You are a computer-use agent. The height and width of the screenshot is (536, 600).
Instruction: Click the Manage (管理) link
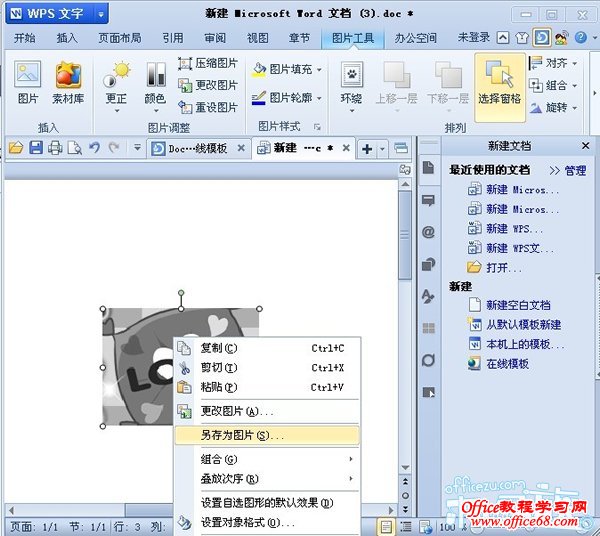(x=568, y=171)
